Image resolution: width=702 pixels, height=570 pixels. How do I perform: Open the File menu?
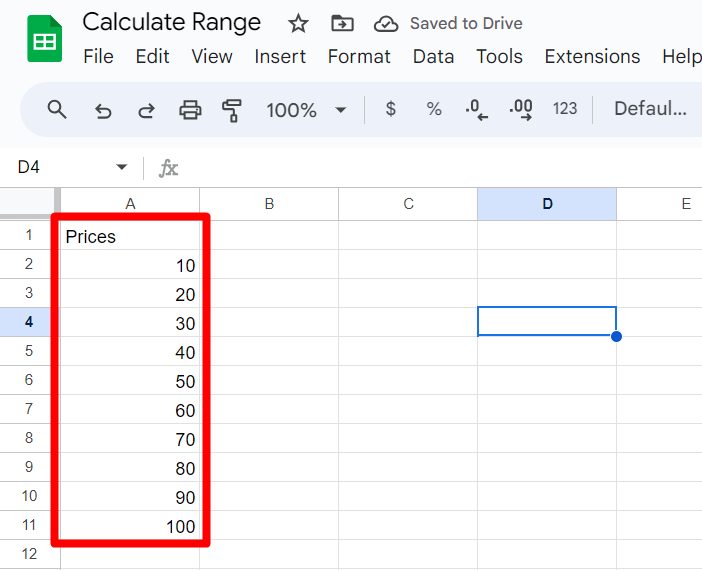pyautogui.click(x=98, y=56)
